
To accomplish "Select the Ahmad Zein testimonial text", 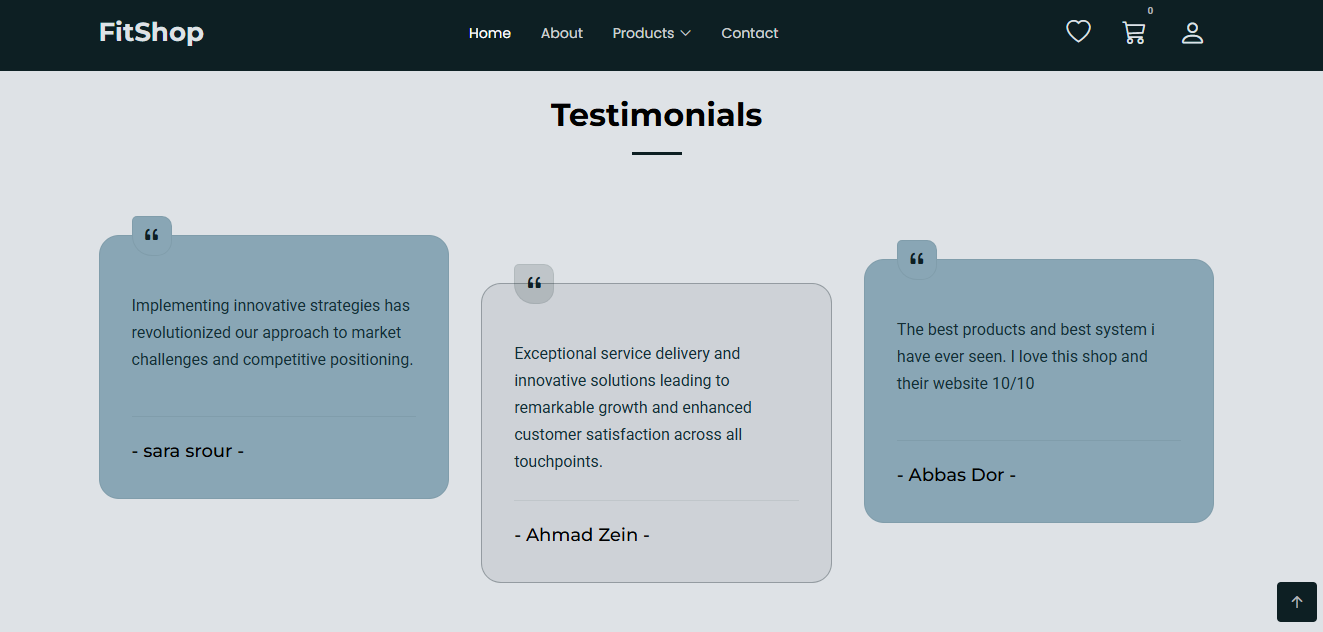I will click(633, 407).
